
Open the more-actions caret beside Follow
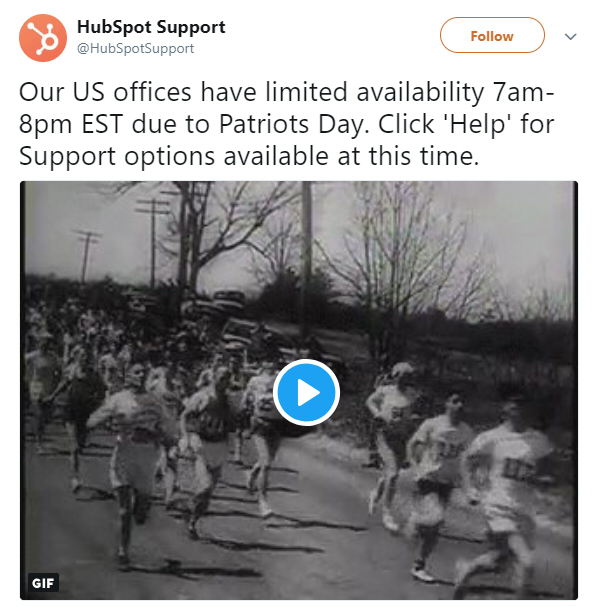click(570, 36)
